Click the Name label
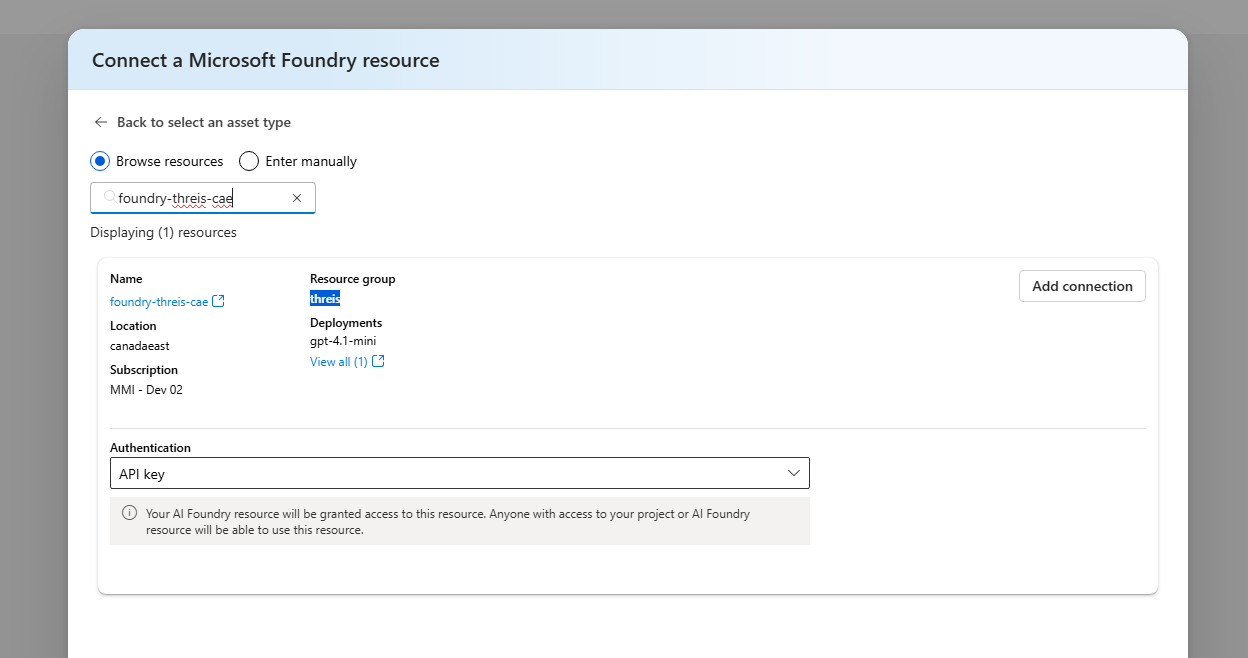 tap(126, 279)
